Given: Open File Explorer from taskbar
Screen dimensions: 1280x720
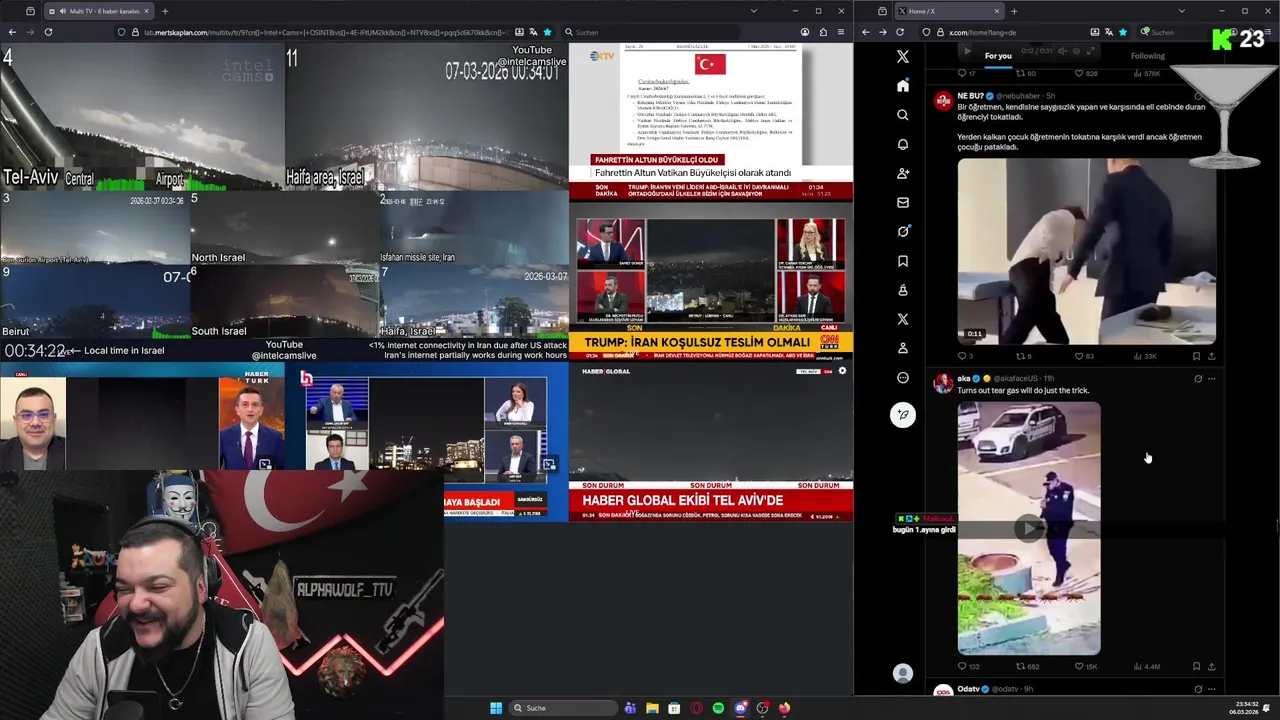Looking at the screenshot, I should [652, 708].
